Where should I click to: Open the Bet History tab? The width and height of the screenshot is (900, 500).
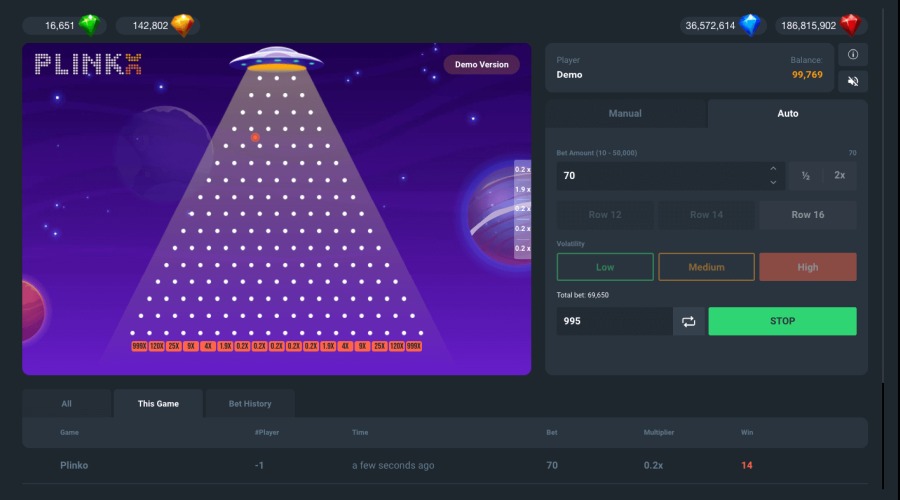(x=250, y=403)
